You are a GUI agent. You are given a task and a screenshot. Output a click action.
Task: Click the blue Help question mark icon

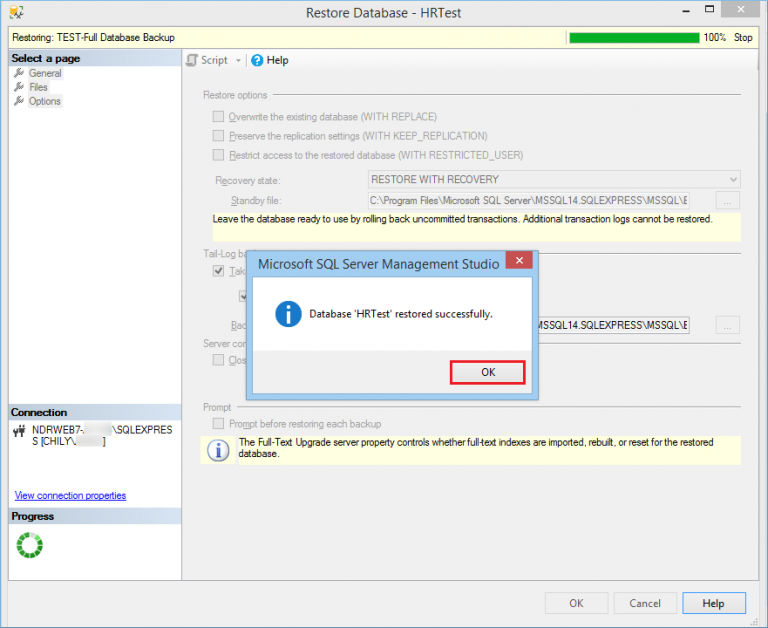point(257,61)
